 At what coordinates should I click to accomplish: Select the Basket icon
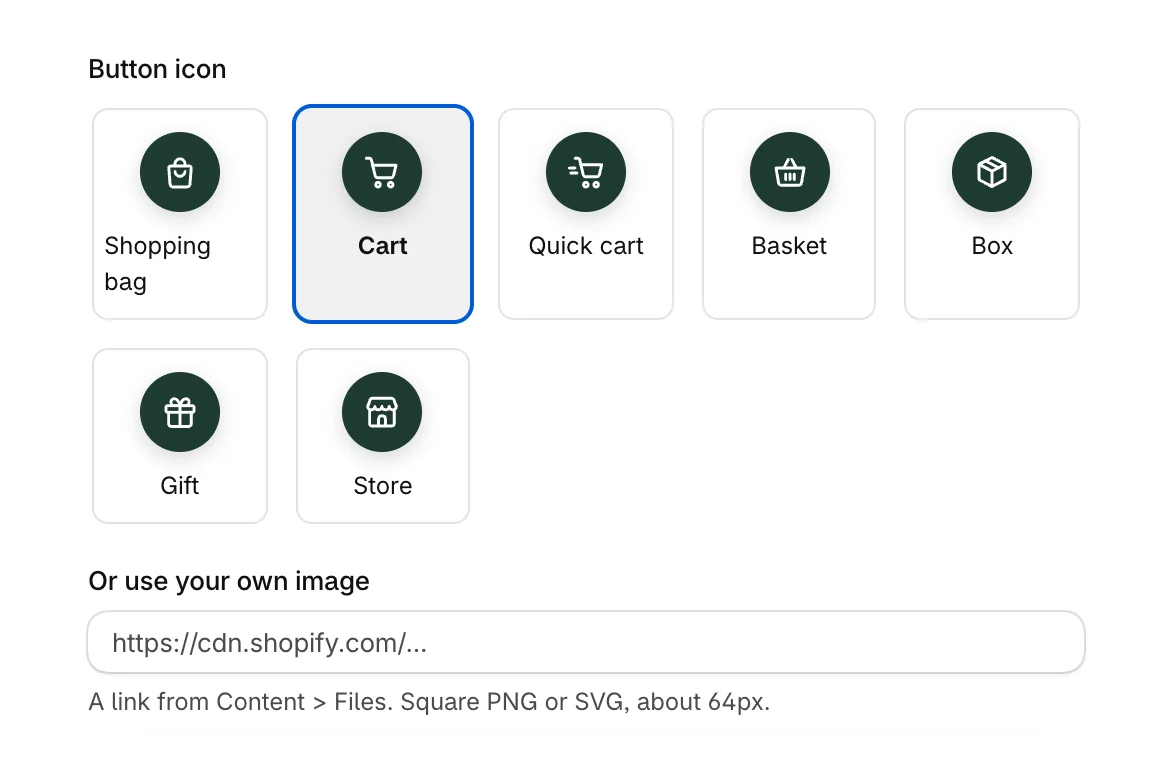coord(789,172)
